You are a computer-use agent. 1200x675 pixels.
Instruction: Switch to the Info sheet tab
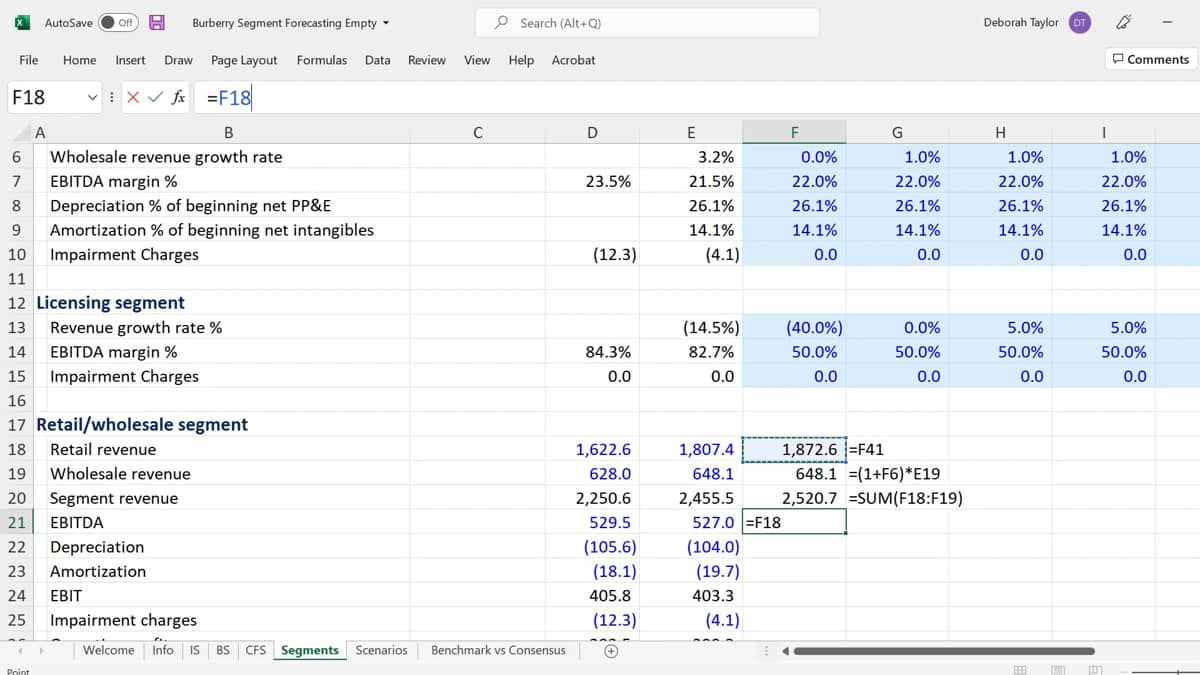click(x=163, y=651)
